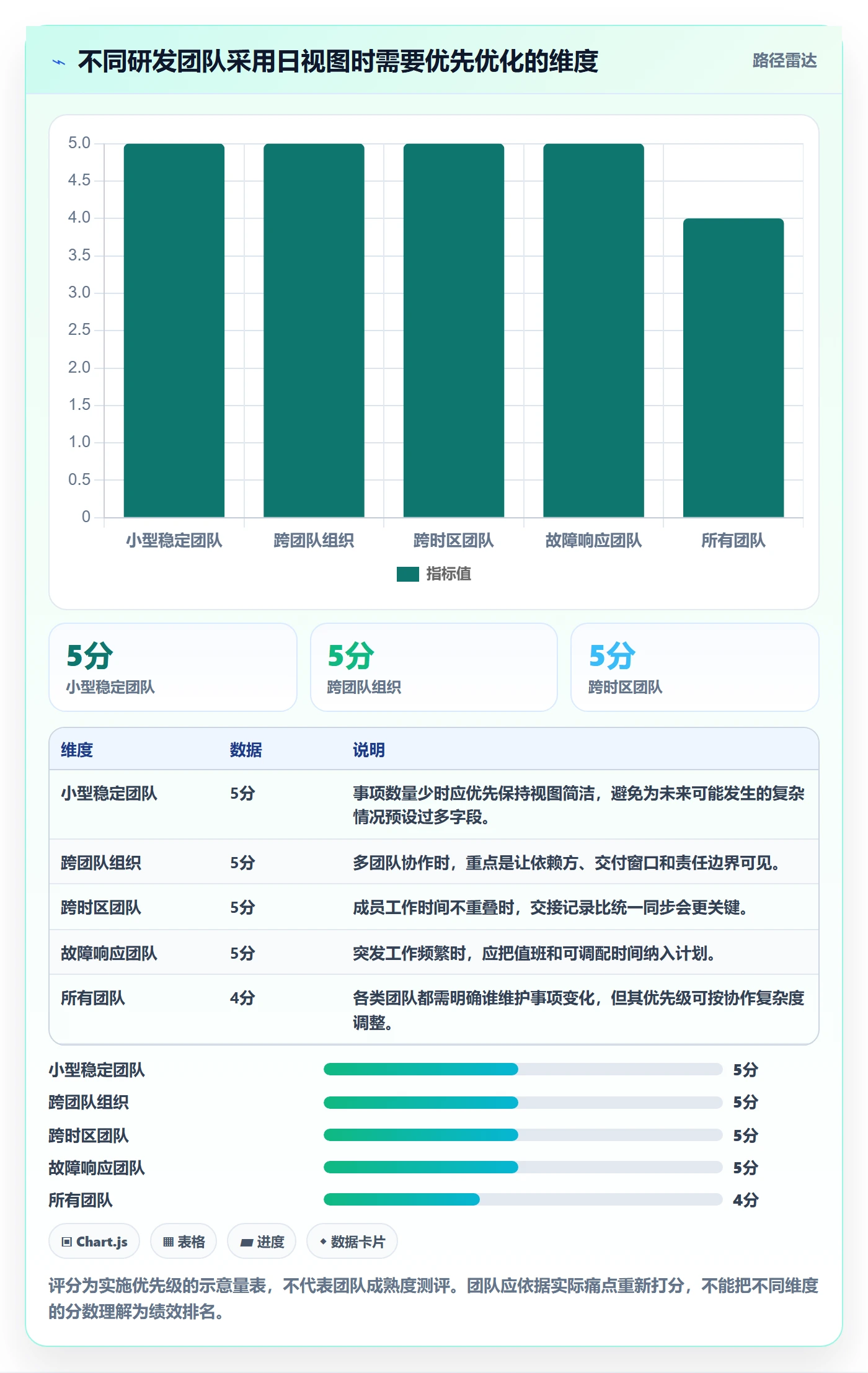Click the 4分 value beside progress bar
This screenshot has height=1373, width=868.
coord(746,1200)
